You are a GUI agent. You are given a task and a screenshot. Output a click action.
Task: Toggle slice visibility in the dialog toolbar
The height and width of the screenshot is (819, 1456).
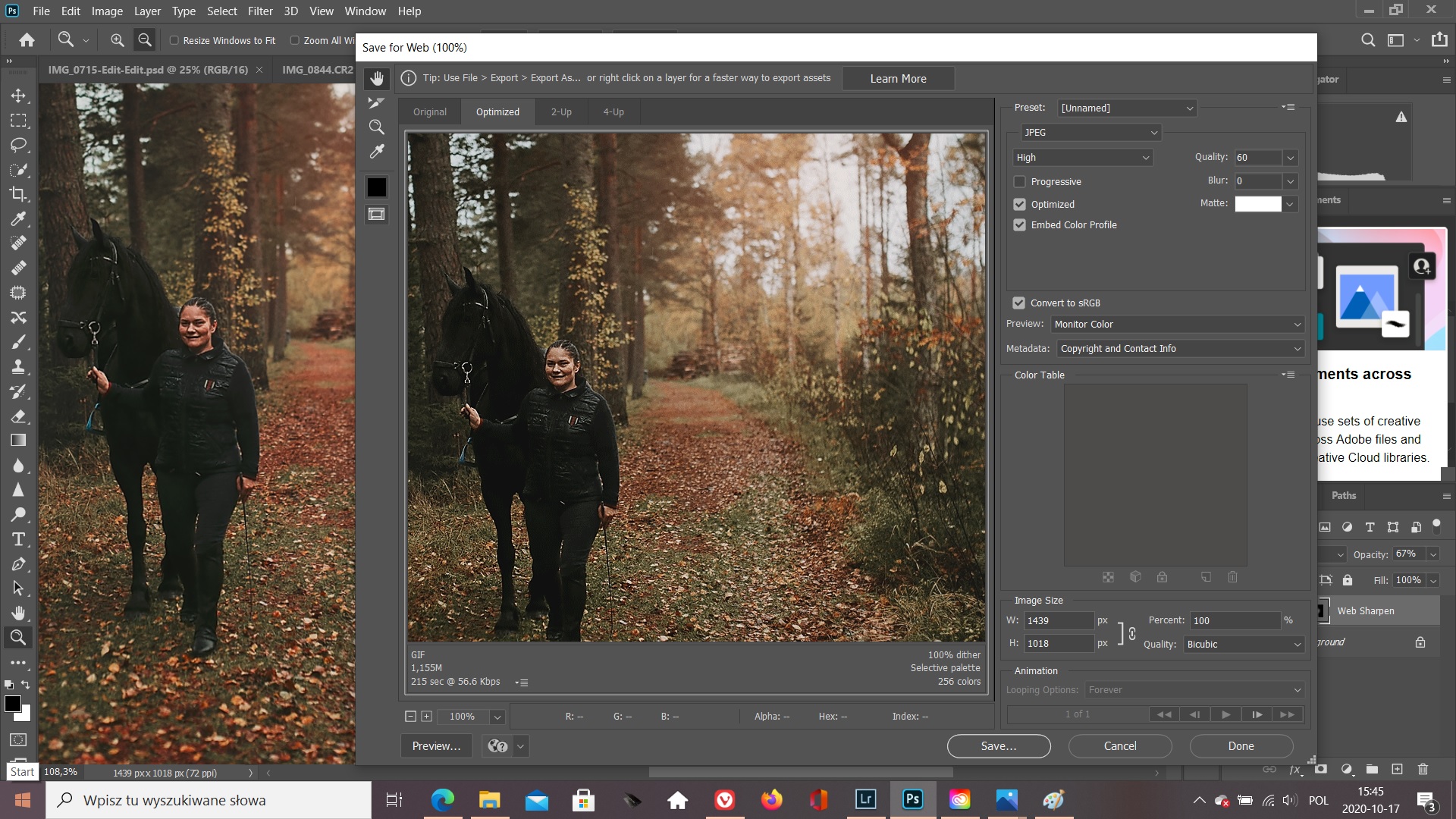(376, 213)
